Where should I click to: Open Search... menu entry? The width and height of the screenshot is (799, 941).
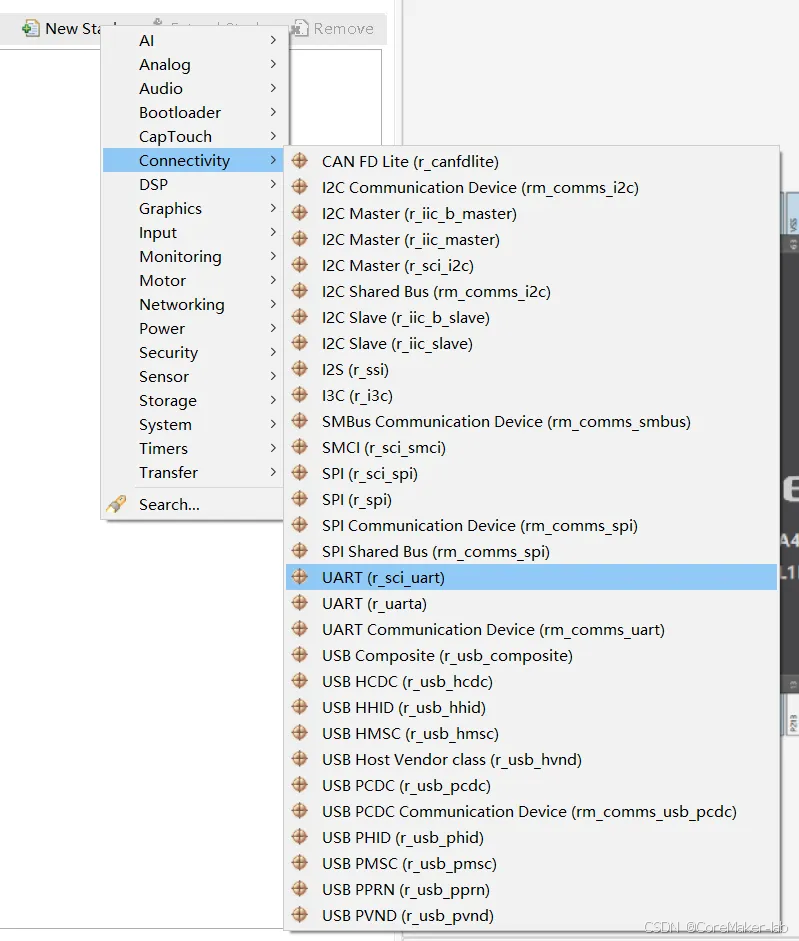192,504
